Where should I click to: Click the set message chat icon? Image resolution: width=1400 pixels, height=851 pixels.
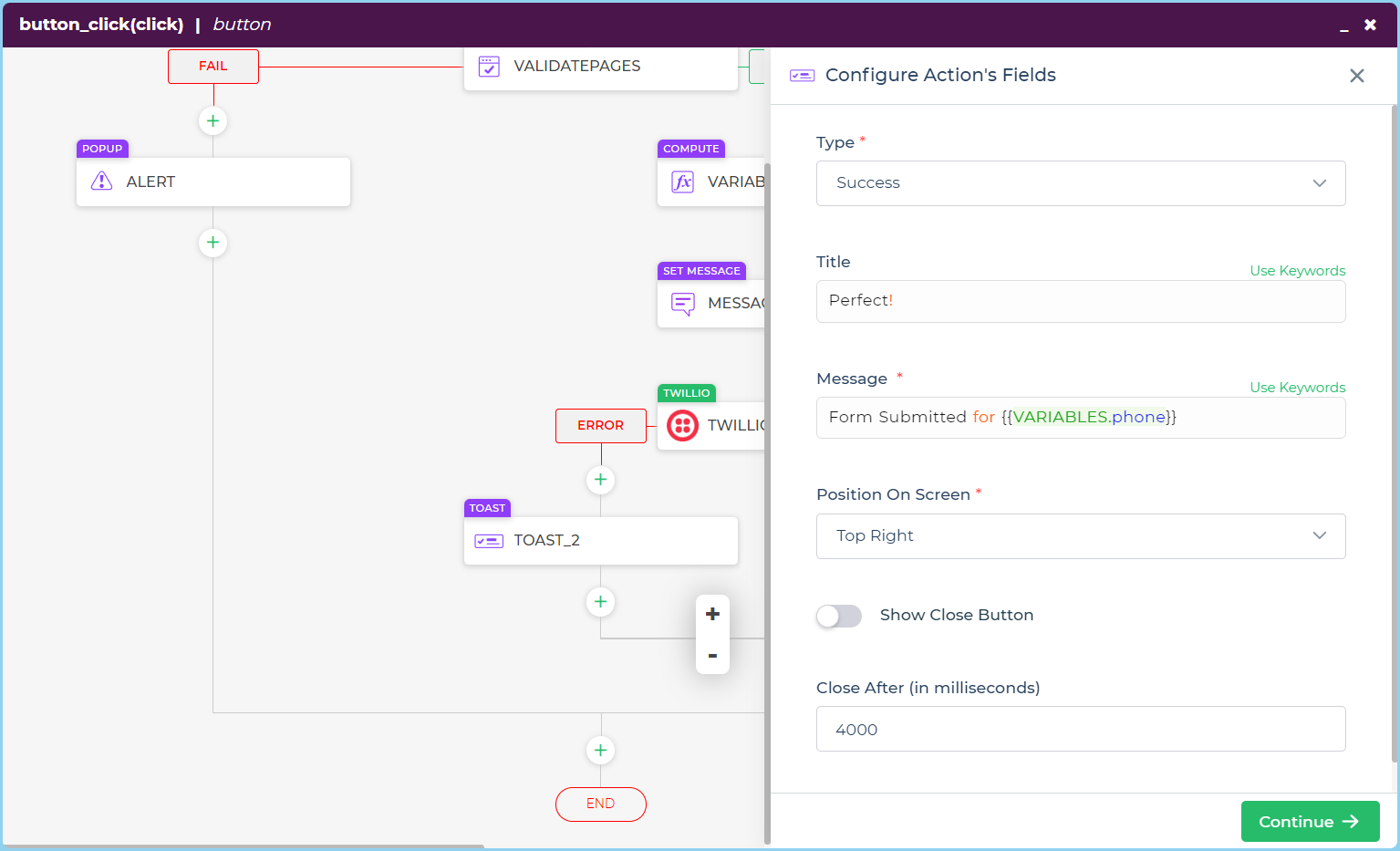coord(683,303)
